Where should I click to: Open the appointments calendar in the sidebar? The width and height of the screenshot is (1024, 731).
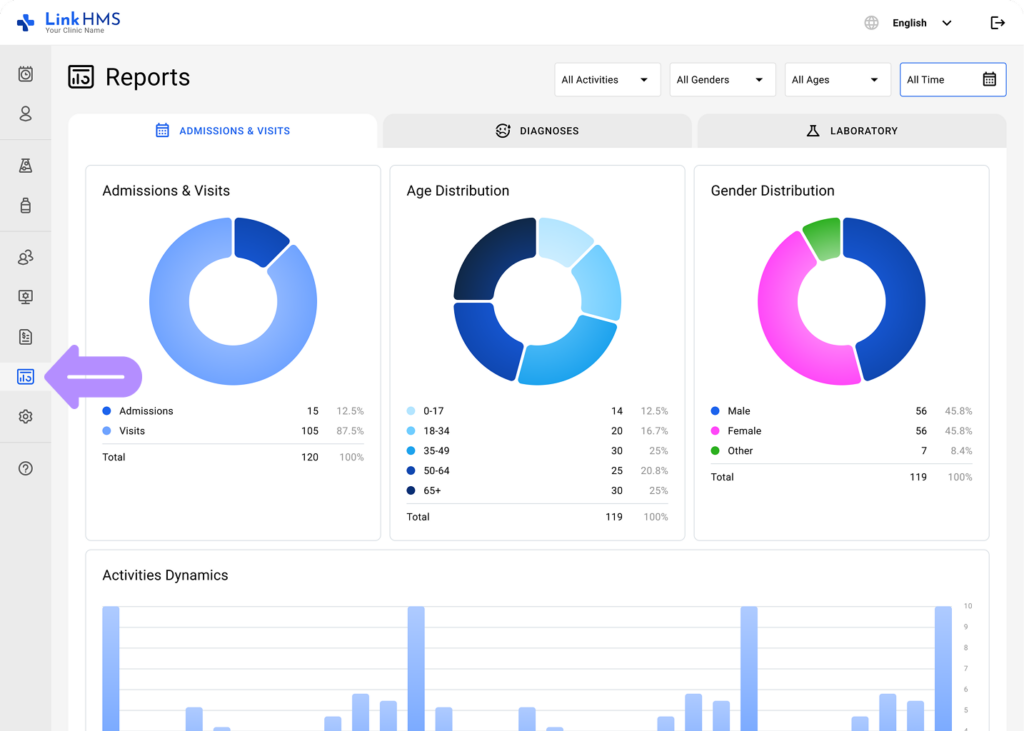pos(24,74)
